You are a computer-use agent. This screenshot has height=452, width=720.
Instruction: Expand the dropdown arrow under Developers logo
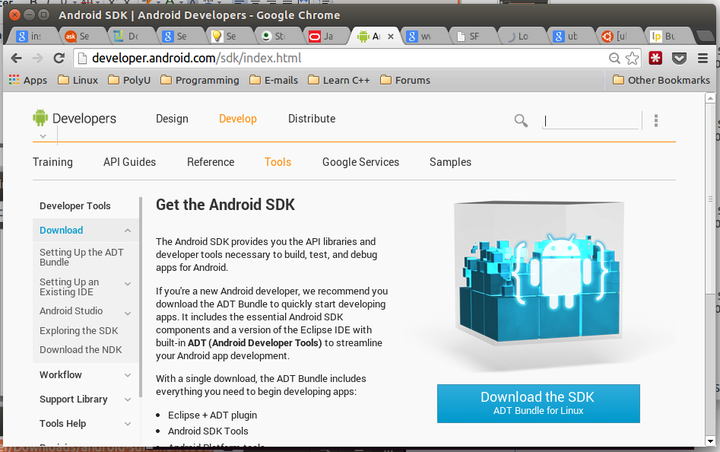pyautogui.click(x=43, y=136)
